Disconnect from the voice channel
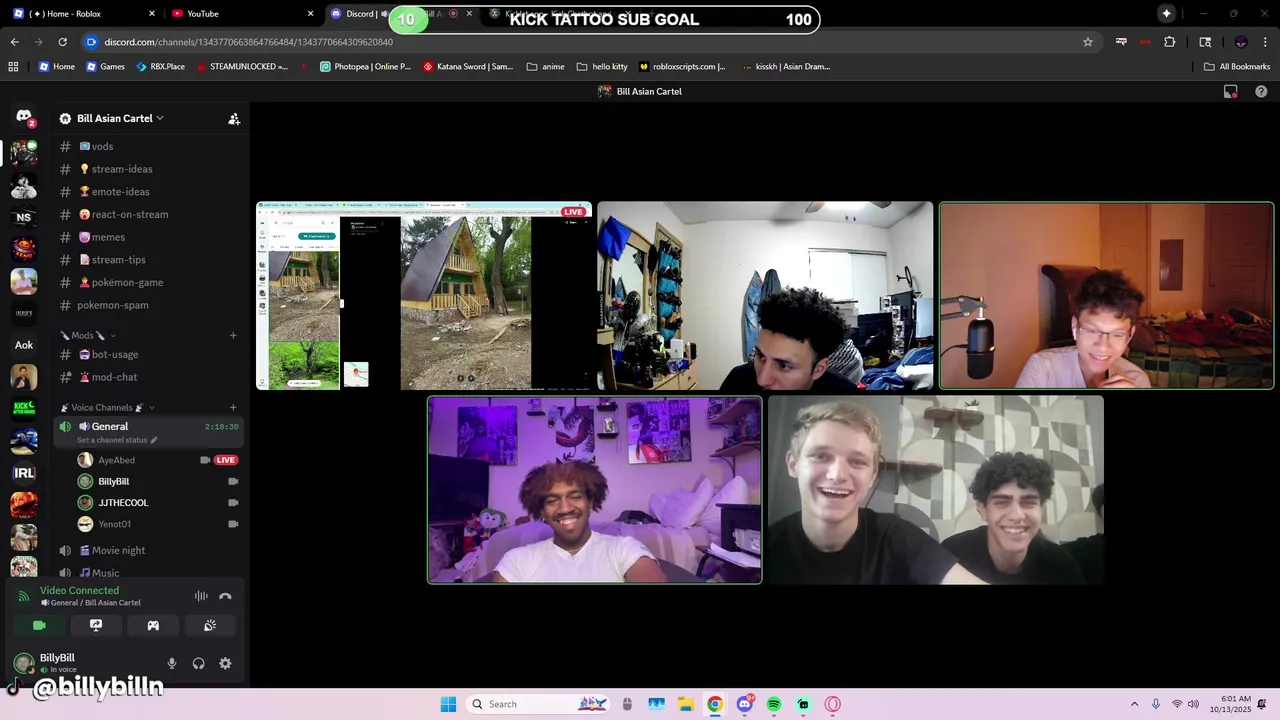The height and width of the screenshot is (720, 1280). [x=225, y=596]
